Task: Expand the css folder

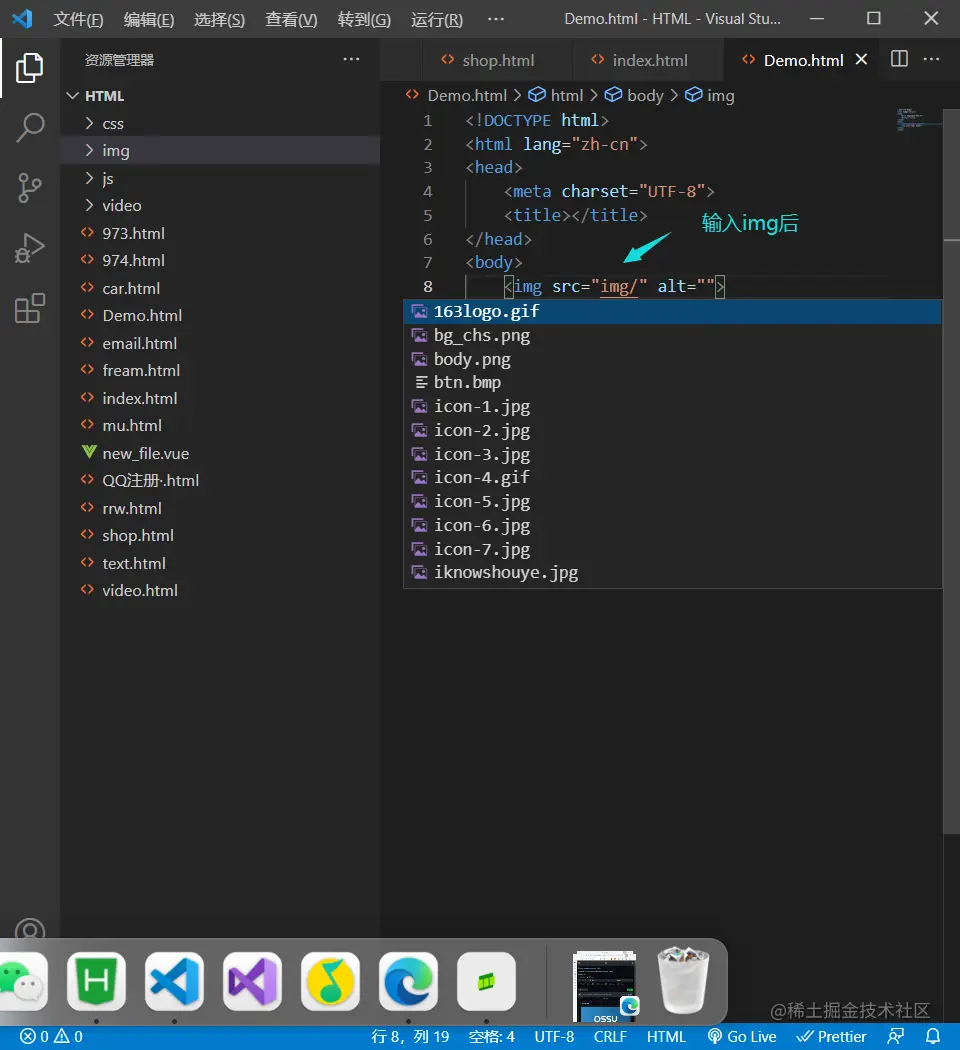Action: [220, 124]
